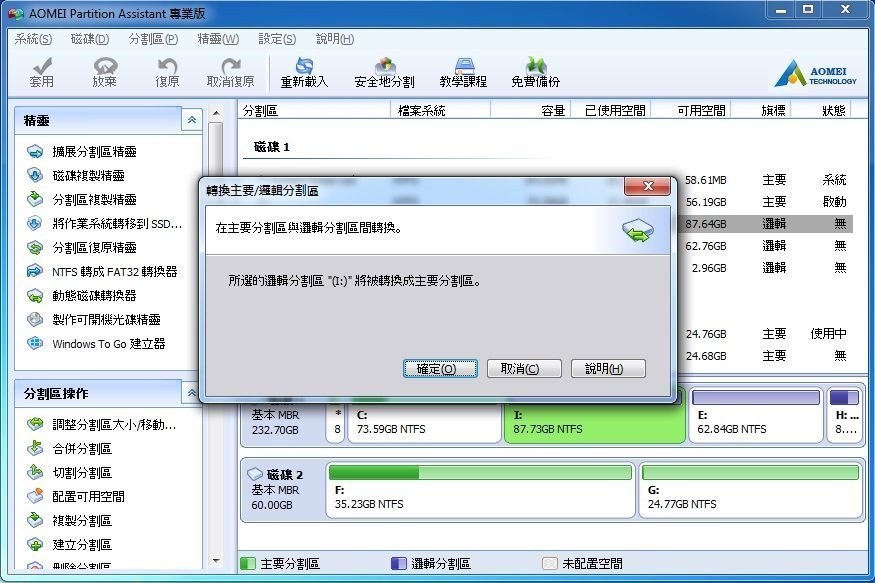Launch 擴展分割區精靈 wizard
The height and width of the screenshot is (583, 875).
81,151
